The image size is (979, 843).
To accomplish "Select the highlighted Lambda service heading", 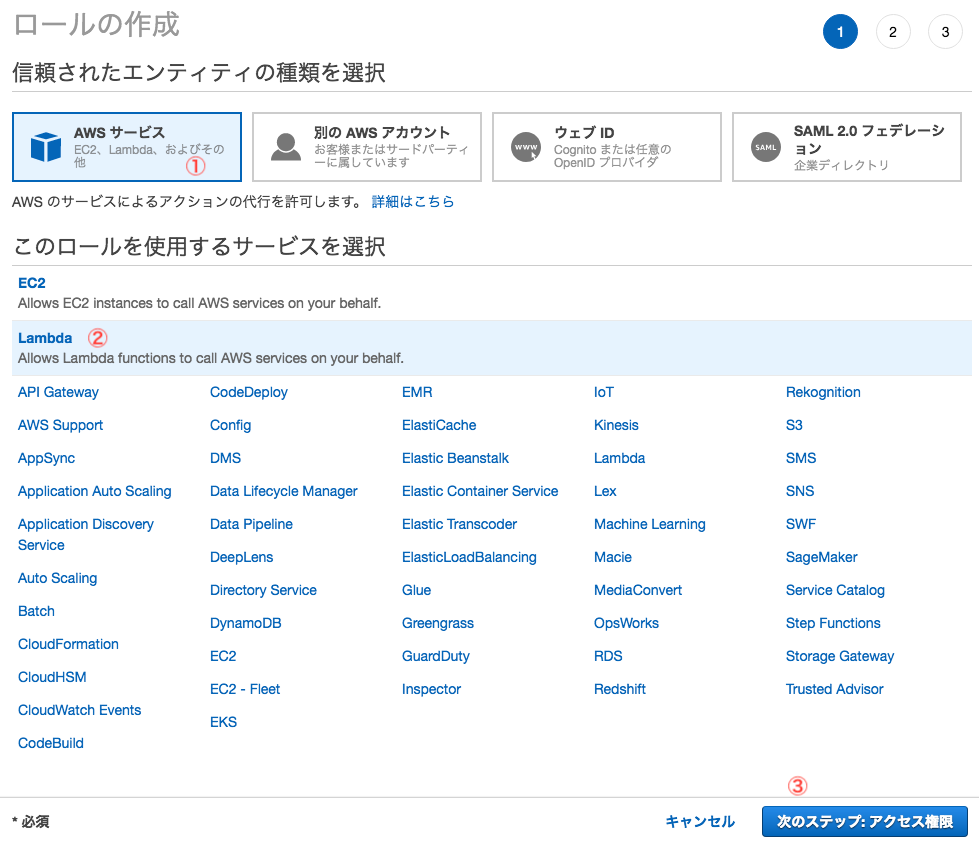I will click(45, 338).
